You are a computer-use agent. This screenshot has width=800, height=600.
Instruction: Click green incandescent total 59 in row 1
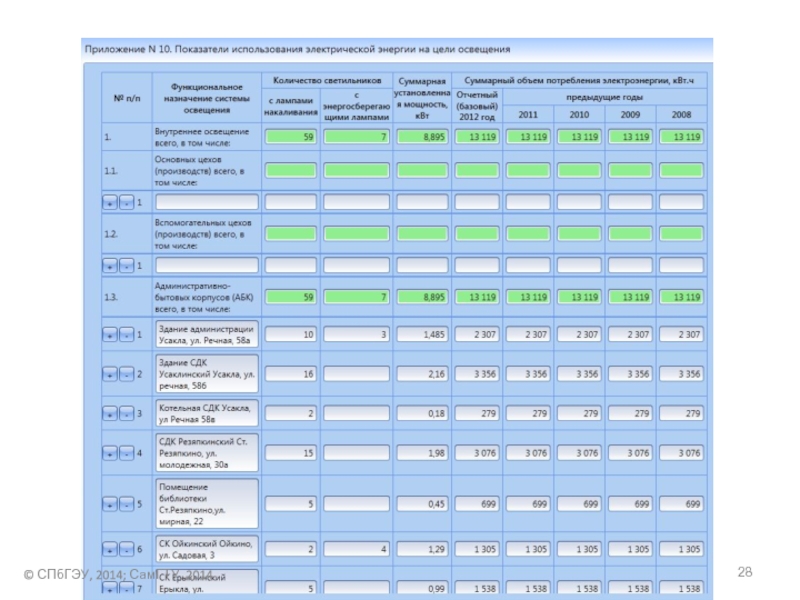291,137
